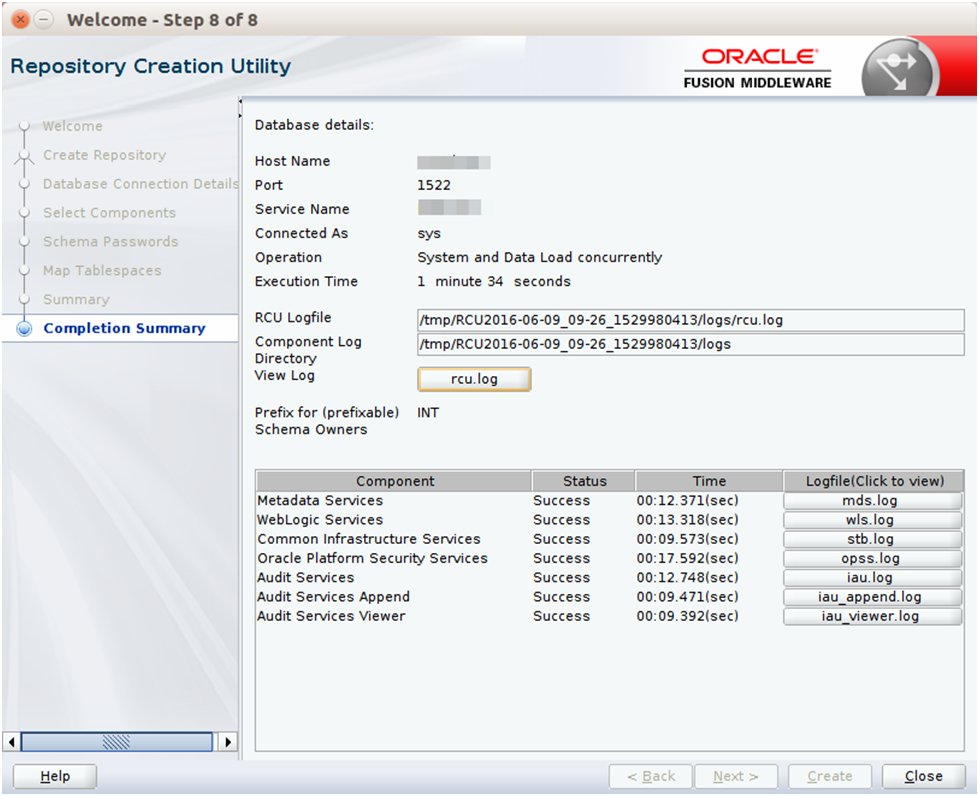Select the Completion Summary step

[124, 328]
